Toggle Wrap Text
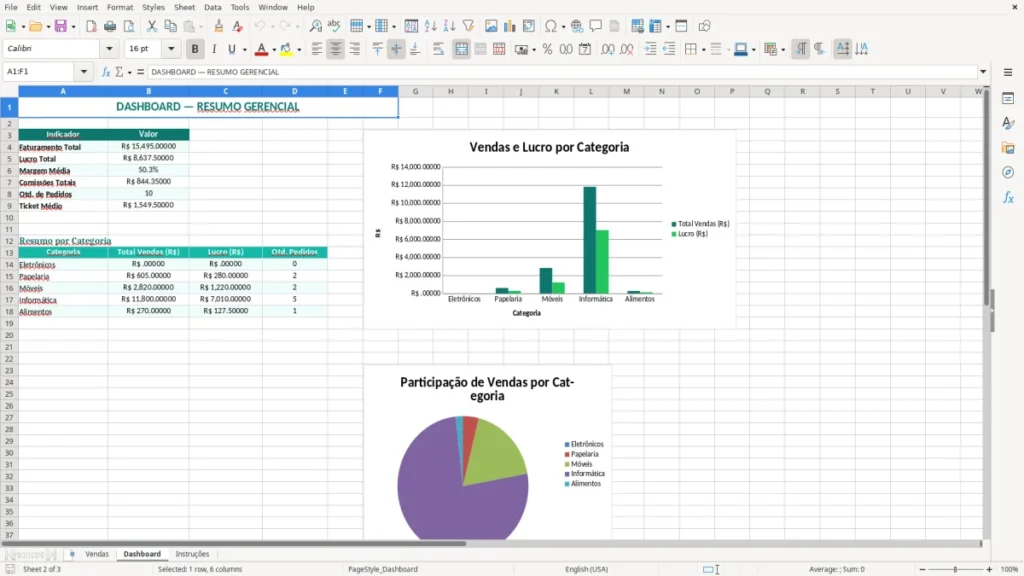 pos(438,49)
